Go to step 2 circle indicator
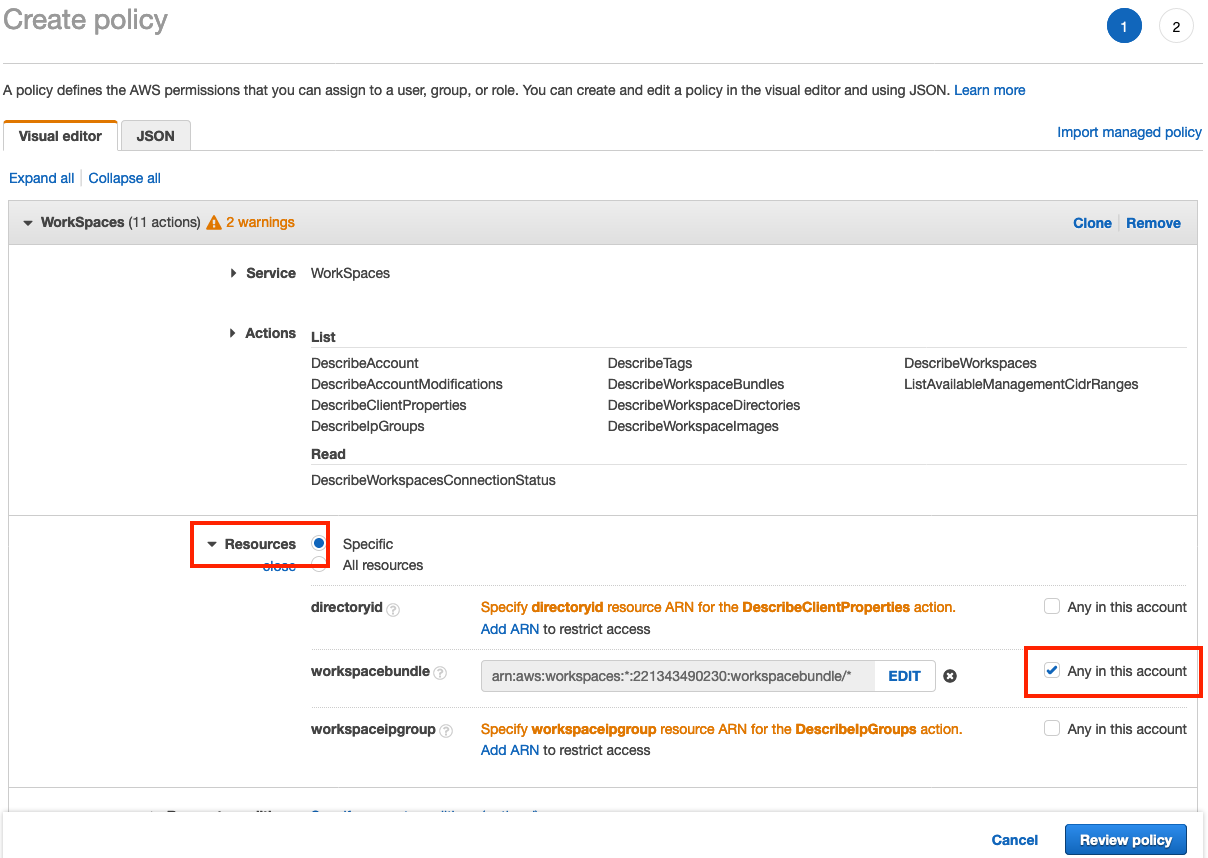1208x858 pixels. click(x=1176, y=27)
